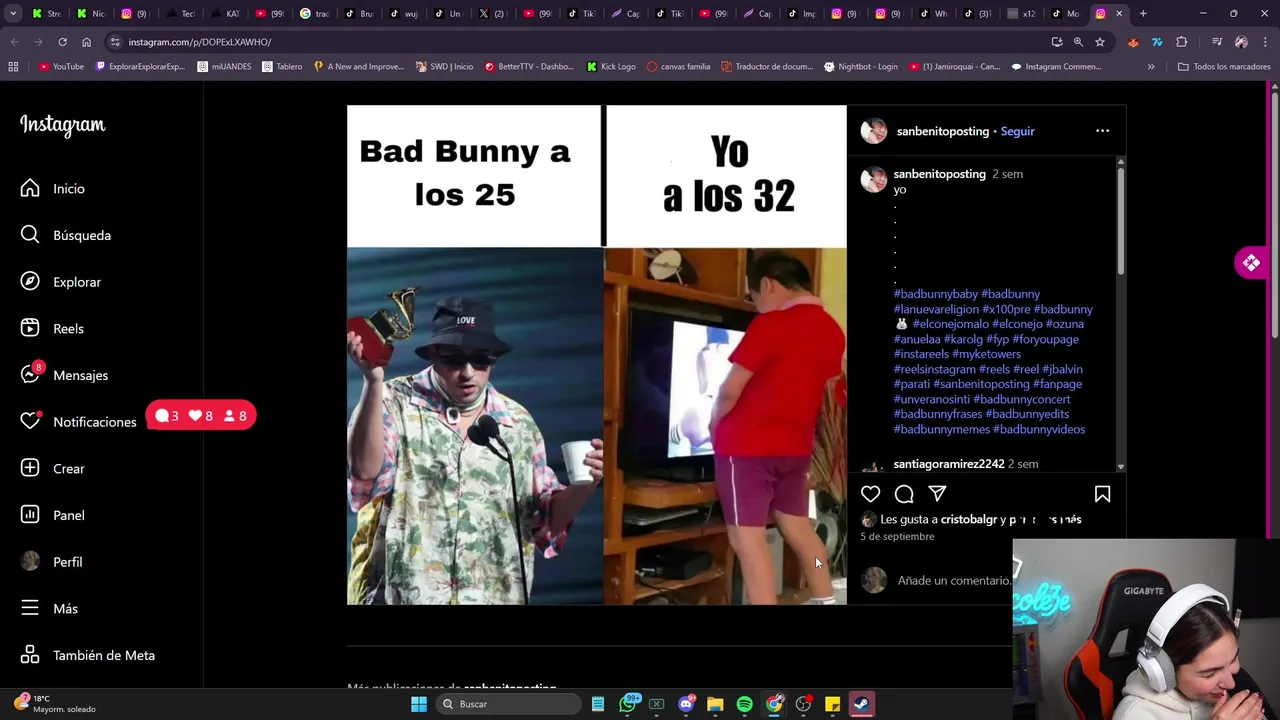Click the #sanbenitoposting hashtag
Screen dimensions: 1280x720
tap(980, 384)
